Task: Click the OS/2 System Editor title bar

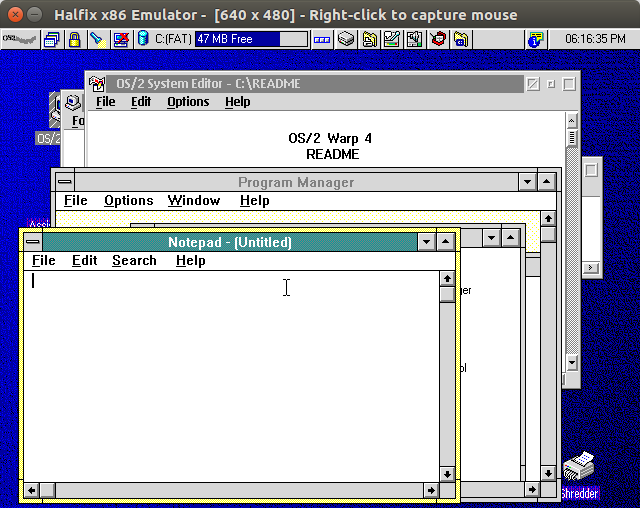Action: point(315,84)
